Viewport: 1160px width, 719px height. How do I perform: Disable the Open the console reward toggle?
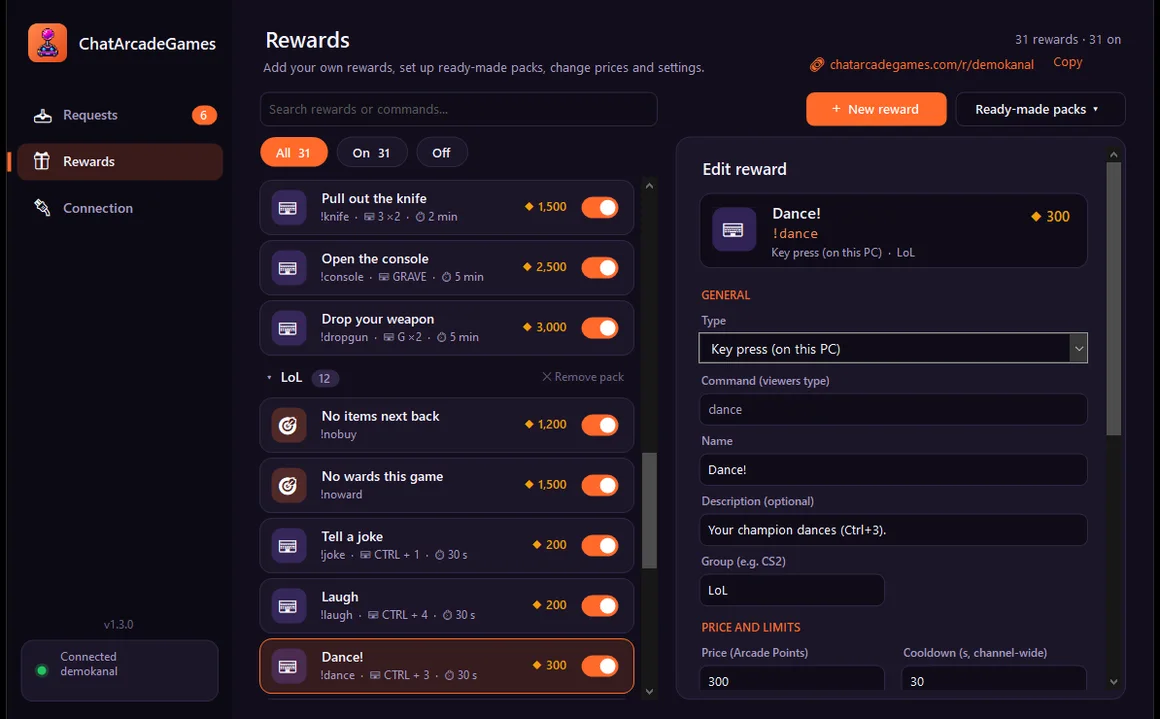[x=599, y=268]
